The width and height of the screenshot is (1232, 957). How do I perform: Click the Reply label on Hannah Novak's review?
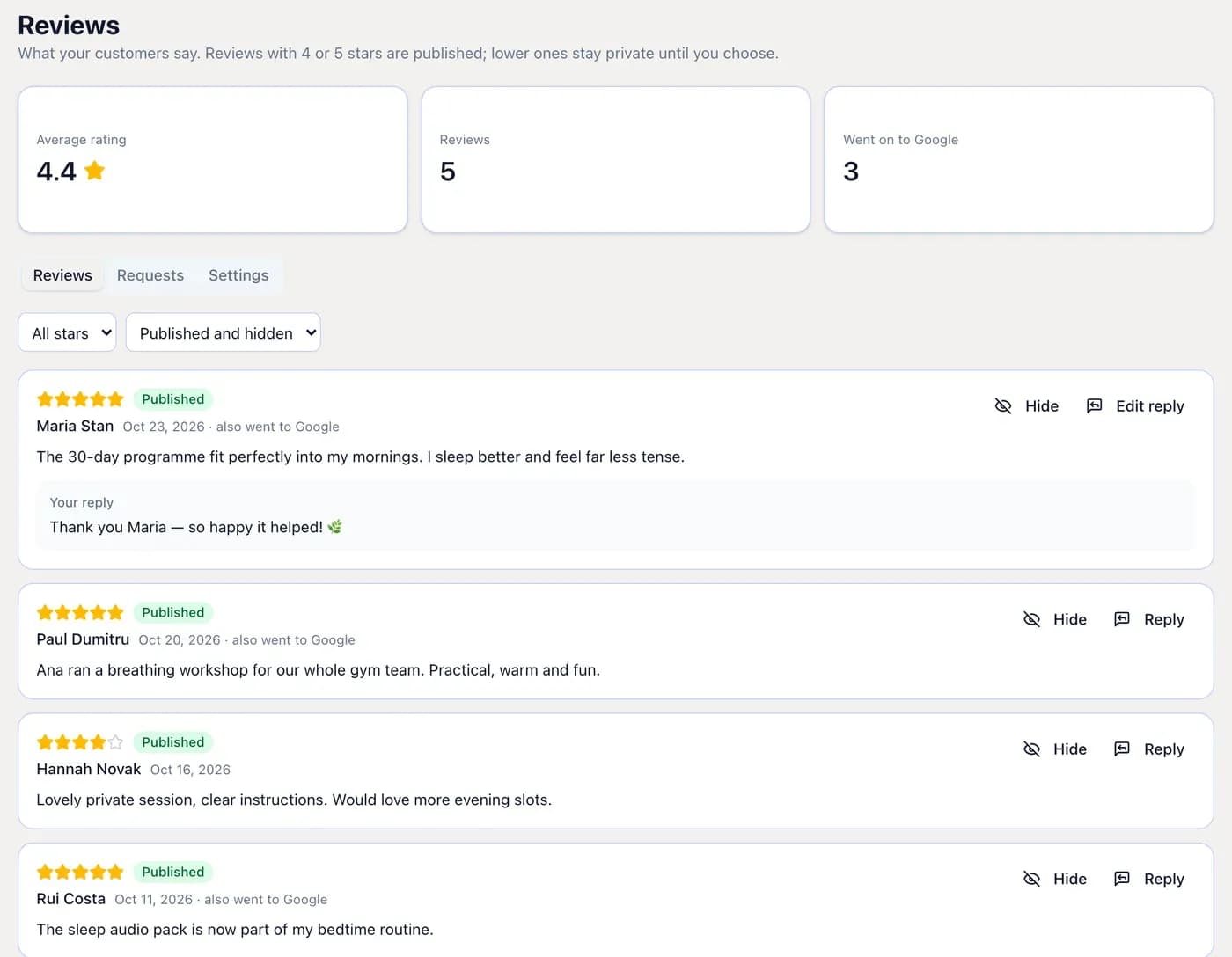point(1163,749)
